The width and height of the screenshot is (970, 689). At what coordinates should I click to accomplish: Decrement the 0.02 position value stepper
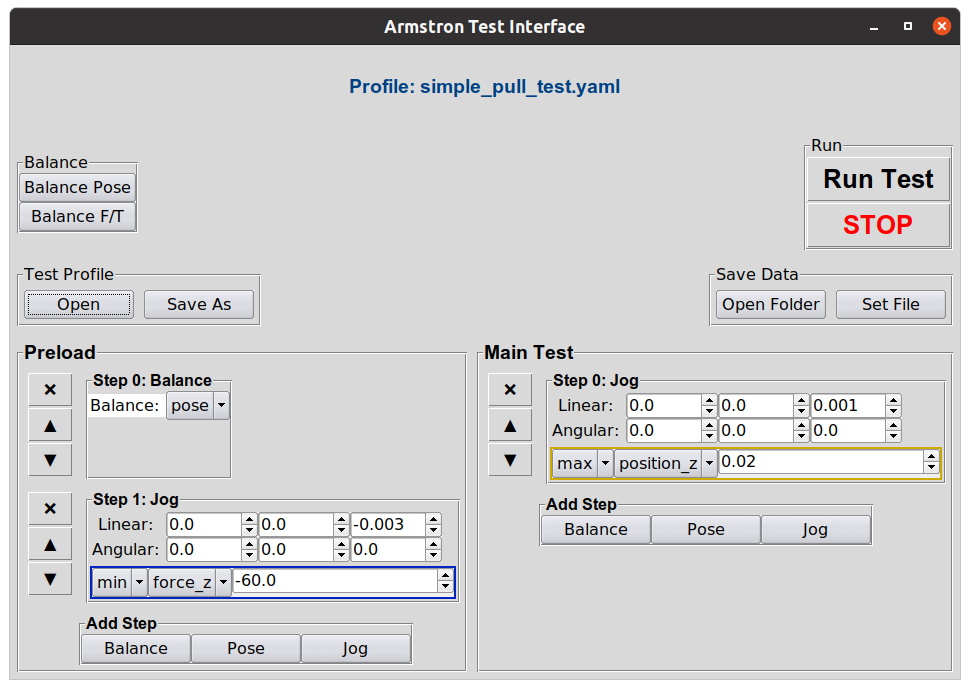tap(931, 468)
